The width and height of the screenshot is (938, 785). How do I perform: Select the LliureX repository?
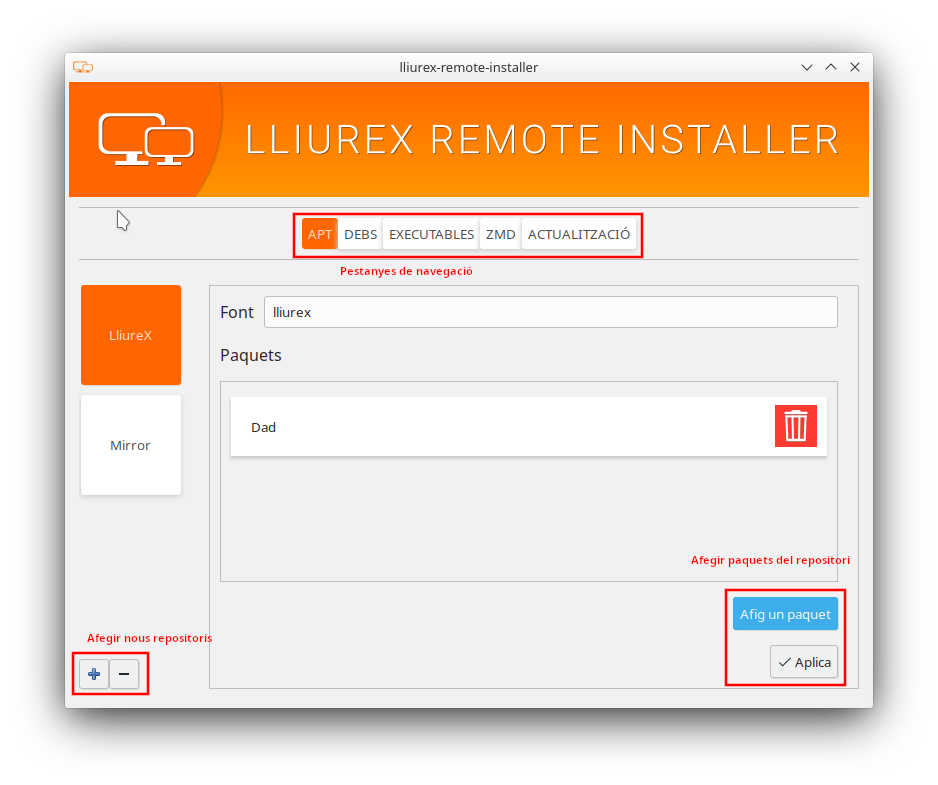coord(131,335)
